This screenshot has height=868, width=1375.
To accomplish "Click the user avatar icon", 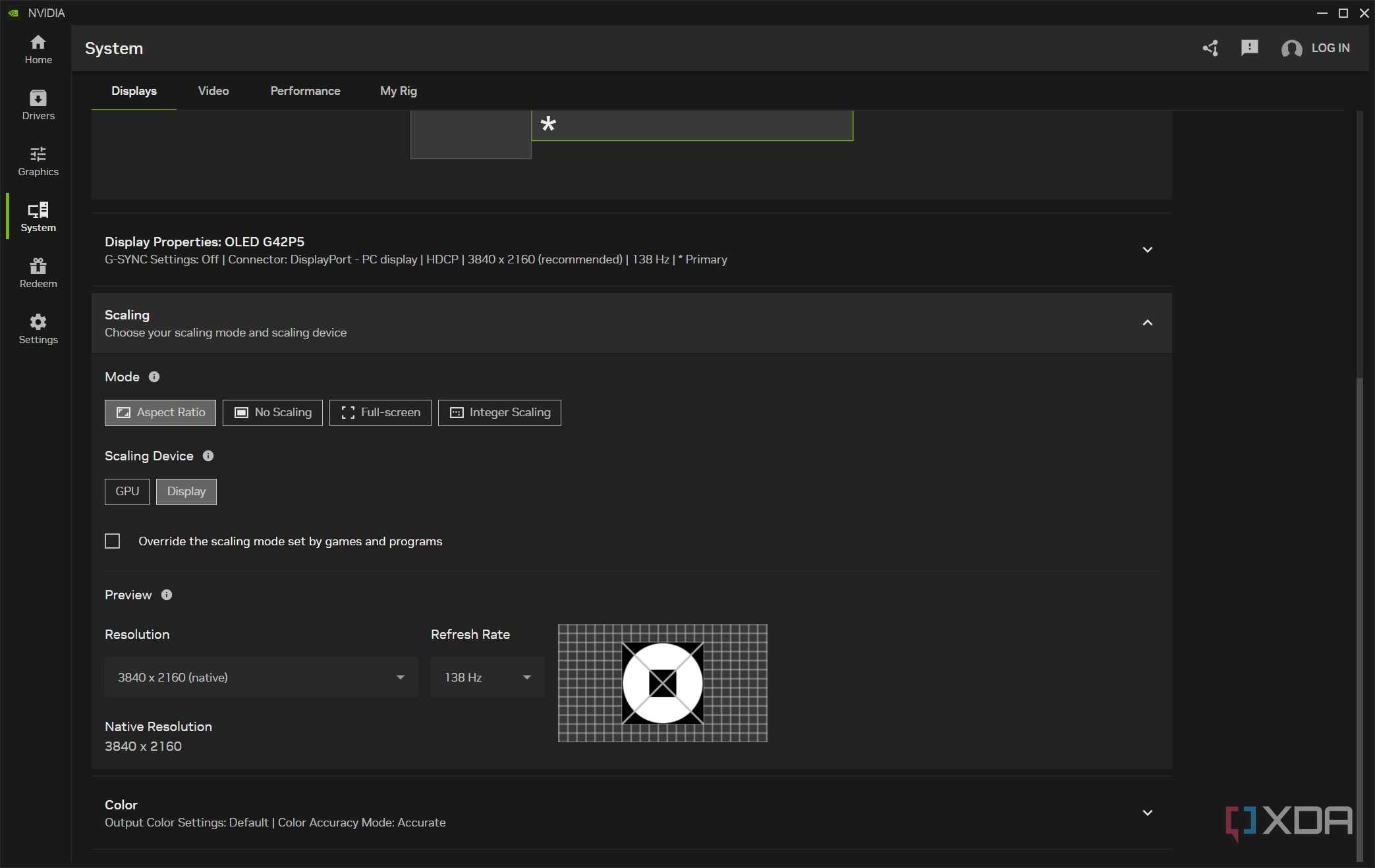I will (x=1291, y=48).
